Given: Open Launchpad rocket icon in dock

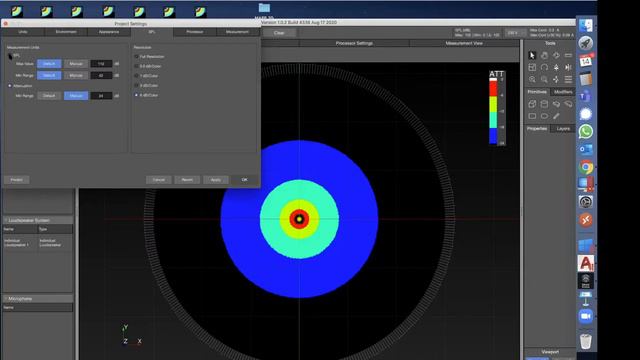Looking at the screenshot, I should tap(586, 43).
